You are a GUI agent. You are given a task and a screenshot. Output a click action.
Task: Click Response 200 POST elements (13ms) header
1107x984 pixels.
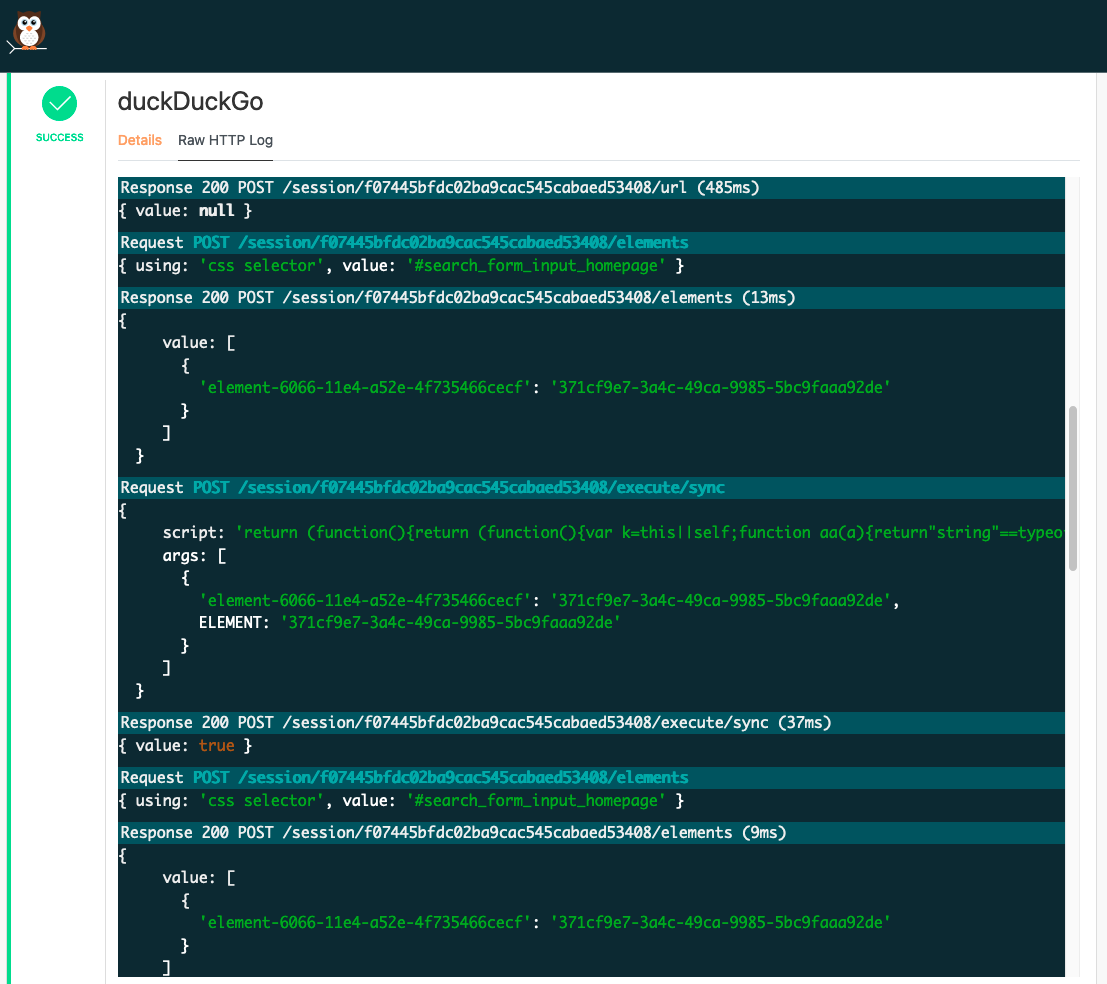click(591, 298)
